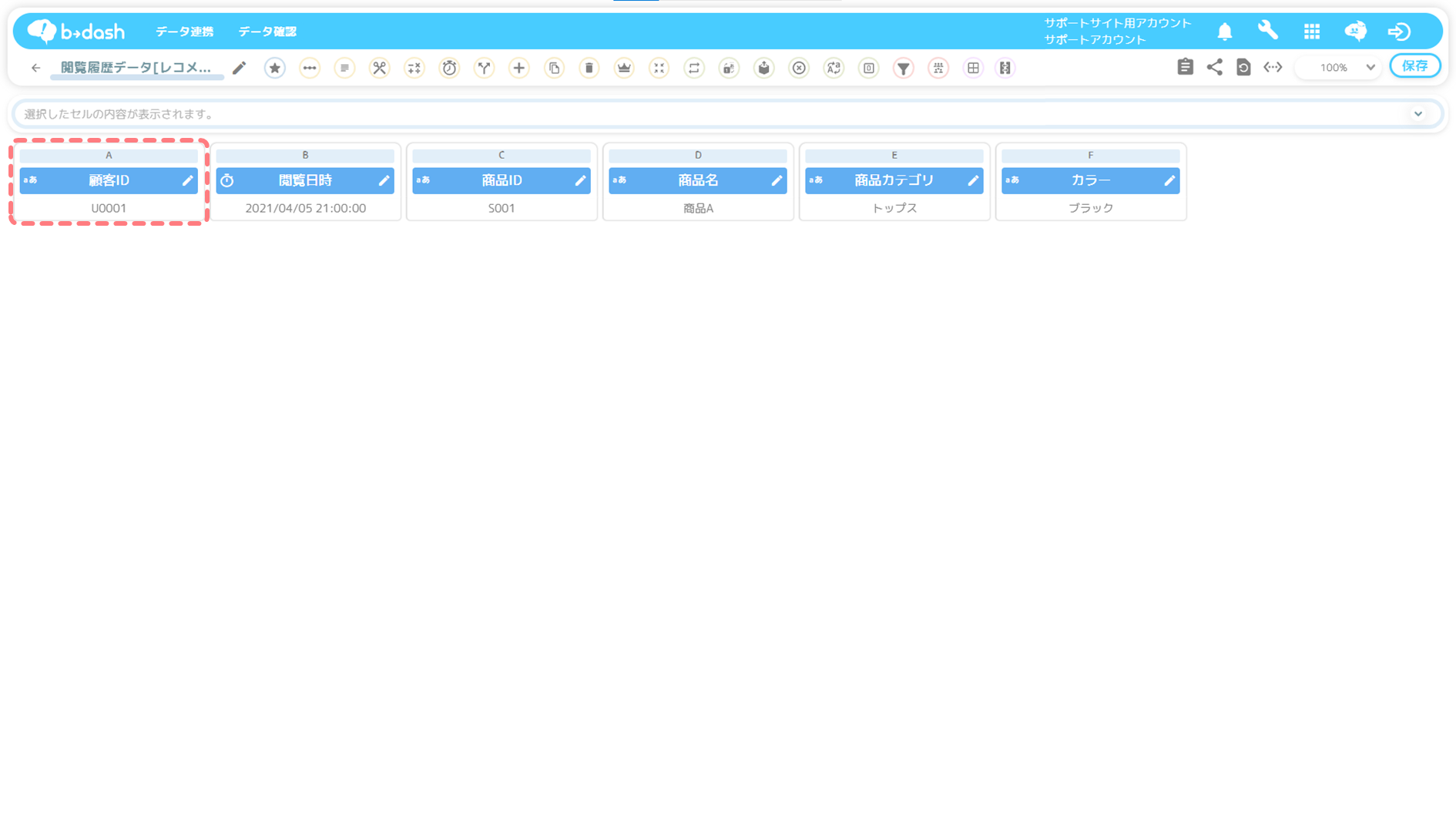
Task: Click the selected cell content field
Action: (727, 114)
